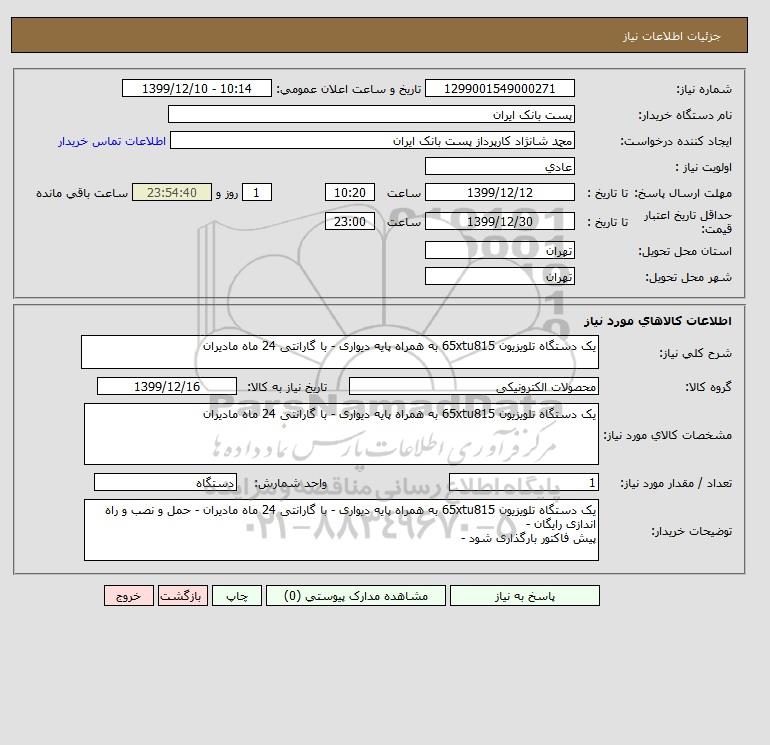Click the تاریخ نیاز به کالا label
The image size is (770, 745).
tap(287, 387)
